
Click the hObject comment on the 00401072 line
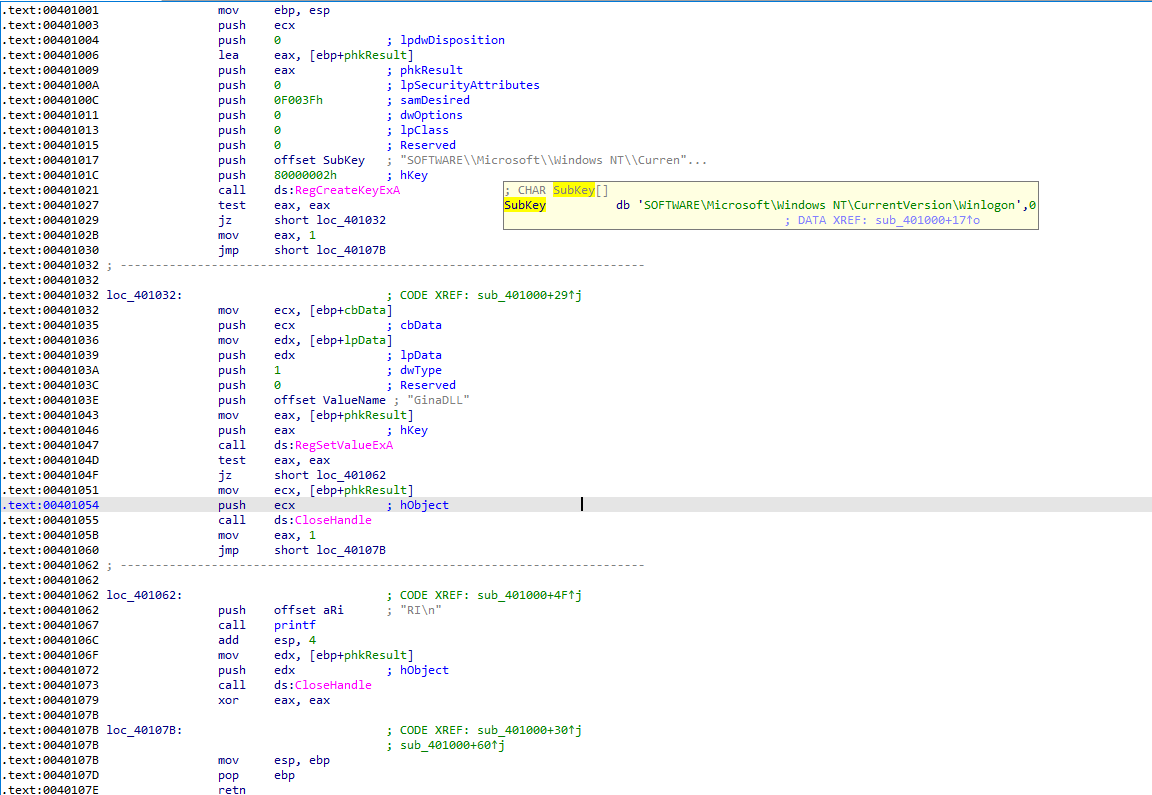(425, 670)
